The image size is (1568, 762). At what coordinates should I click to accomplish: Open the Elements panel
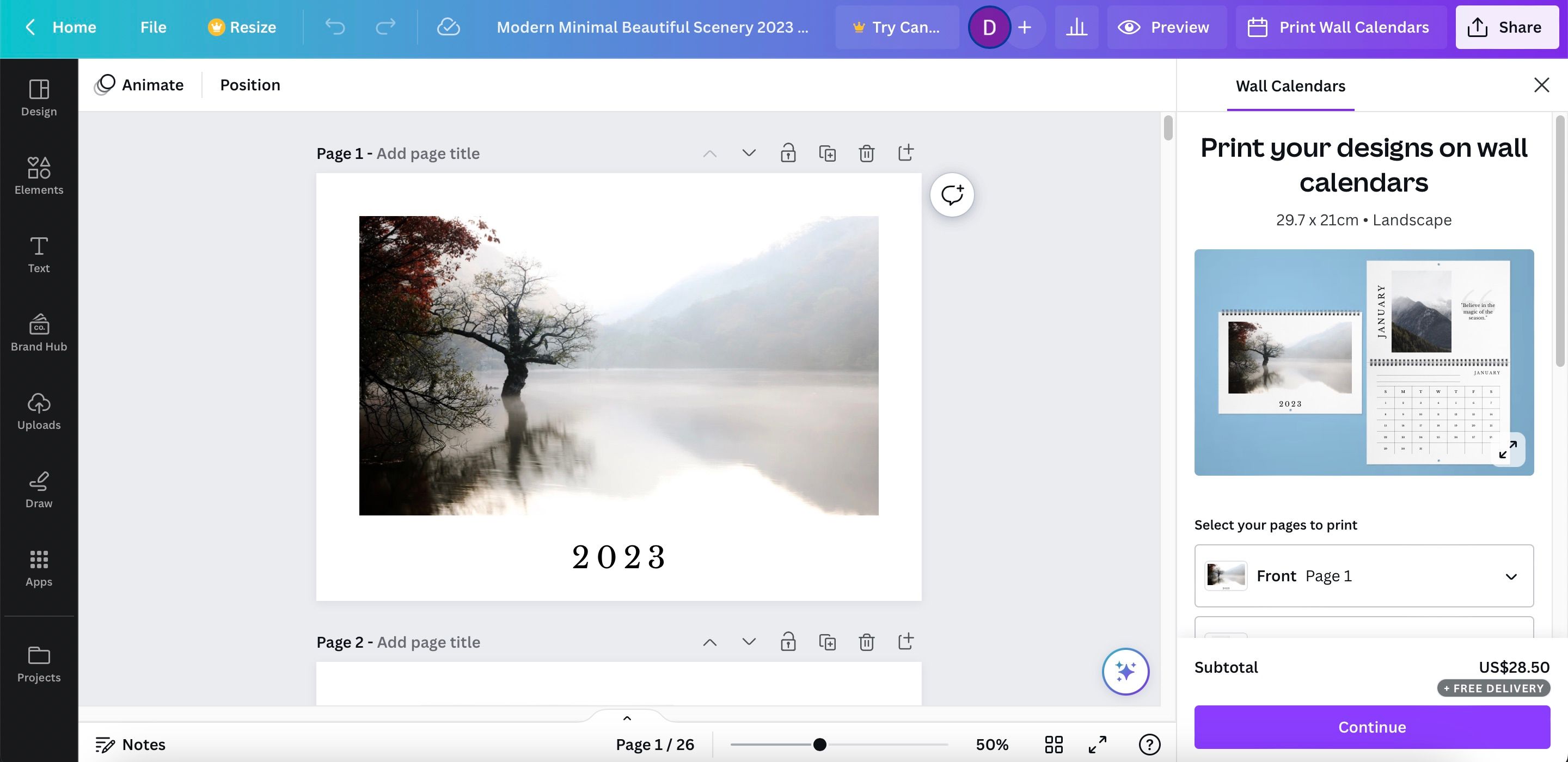point(38,176)
